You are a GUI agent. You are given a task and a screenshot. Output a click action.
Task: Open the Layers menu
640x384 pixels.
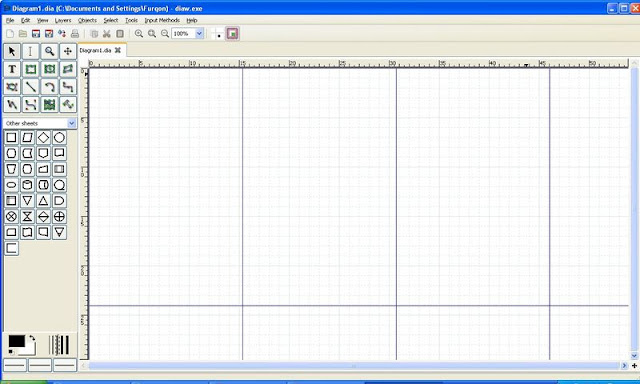click(x=63, y=20)
